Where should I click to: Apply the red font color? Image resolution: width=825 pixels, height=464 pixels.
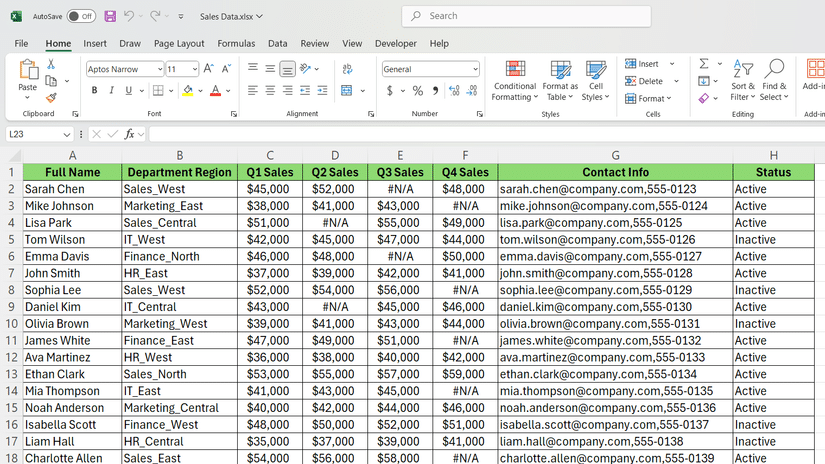click(215, 90)
